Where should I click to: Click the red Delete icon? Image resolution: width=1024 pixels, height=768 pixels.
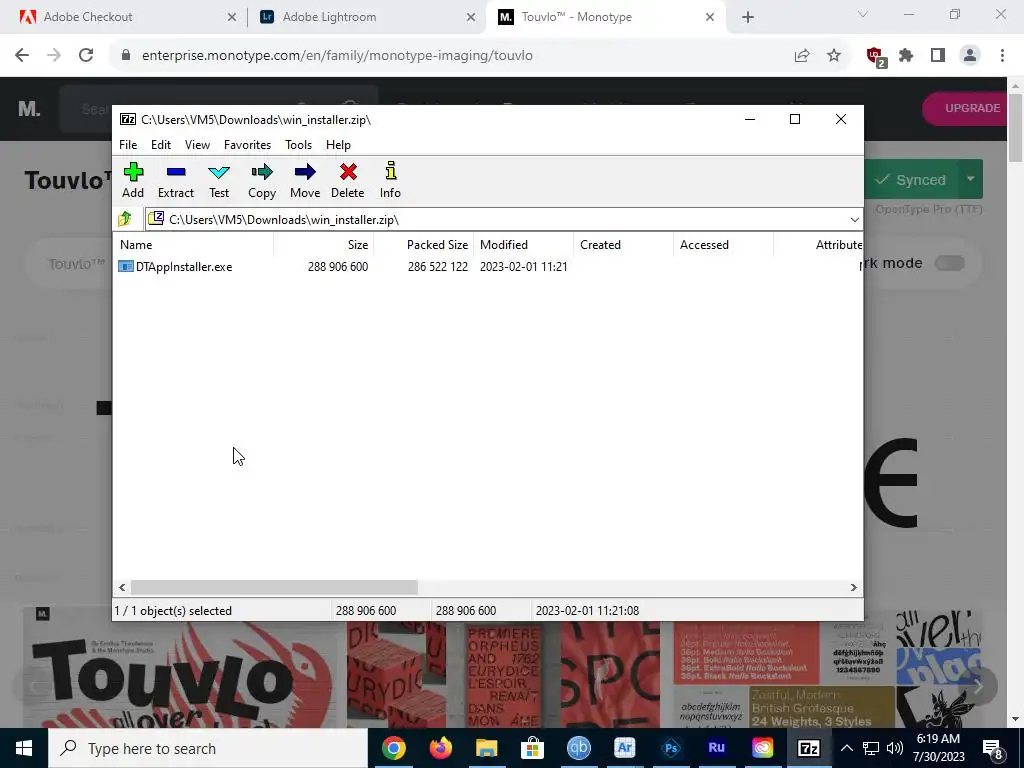coord(347,180)
